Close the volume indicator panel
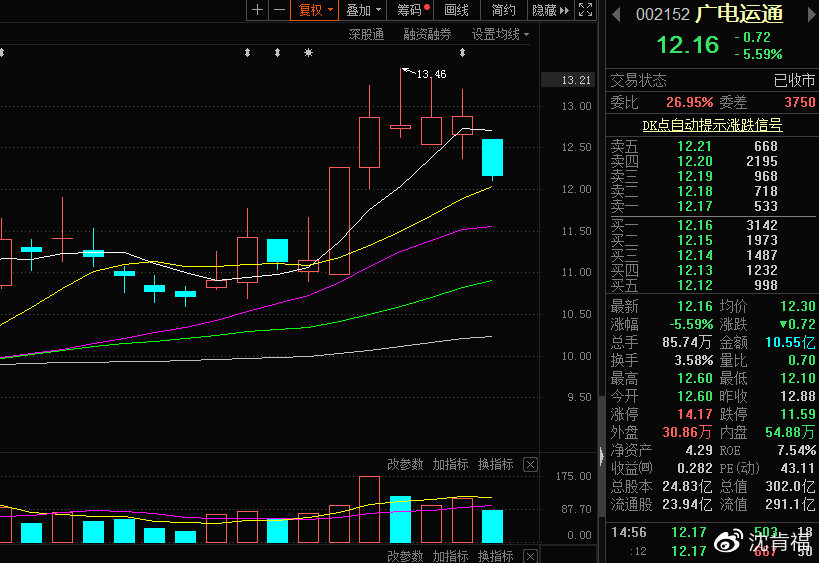 coord(530,464)
